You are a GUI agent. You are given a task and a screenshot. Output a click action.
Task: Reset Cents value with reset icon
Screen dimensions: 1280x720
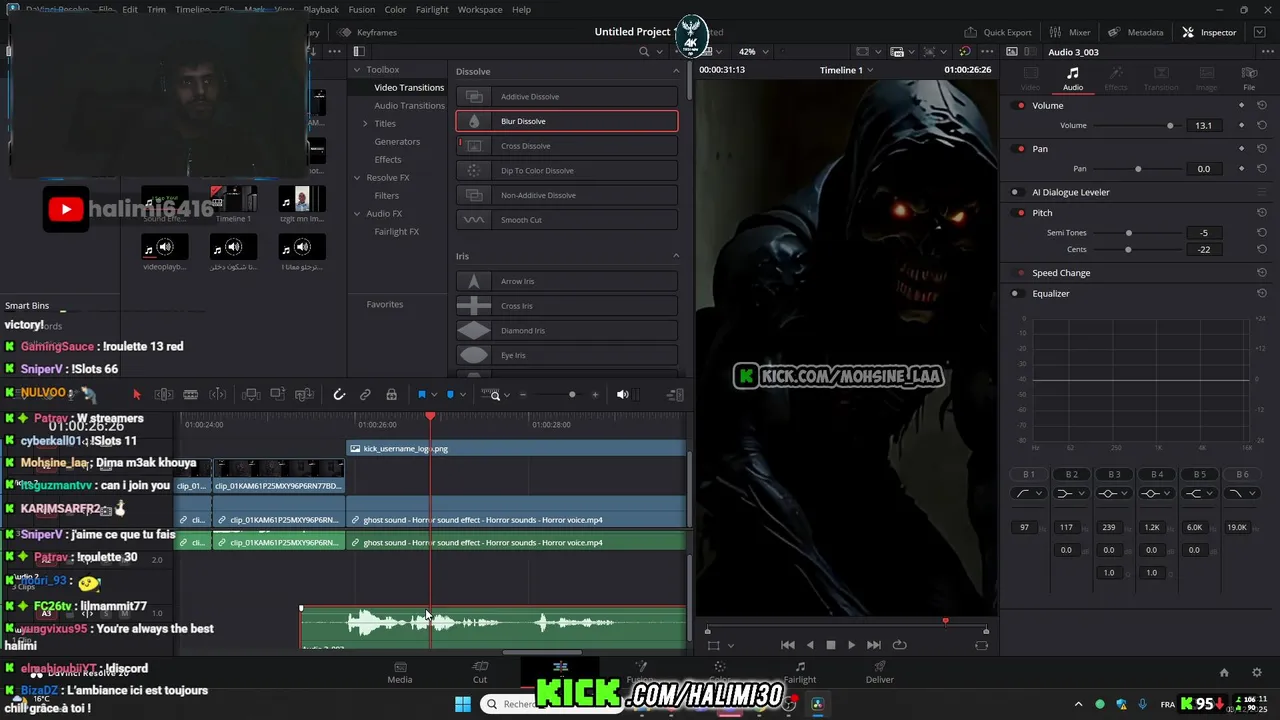1262,249
